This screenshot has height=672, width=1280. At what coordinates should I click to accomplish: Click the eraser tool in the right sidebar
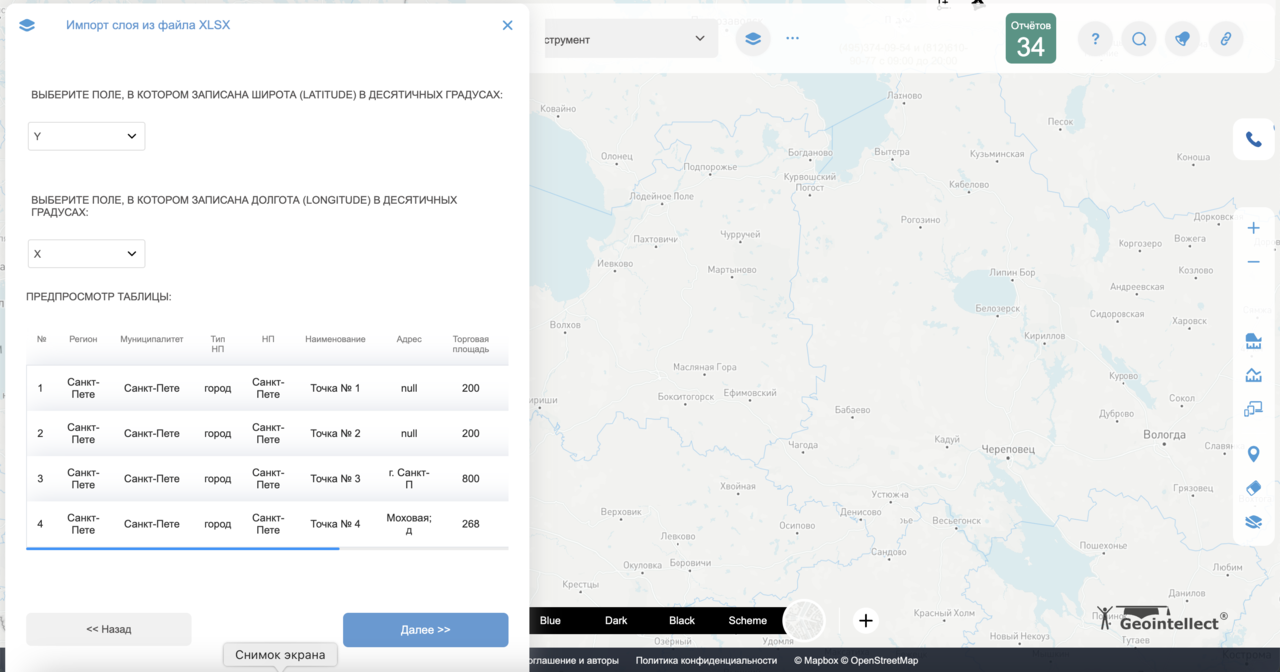[1253, 488]
